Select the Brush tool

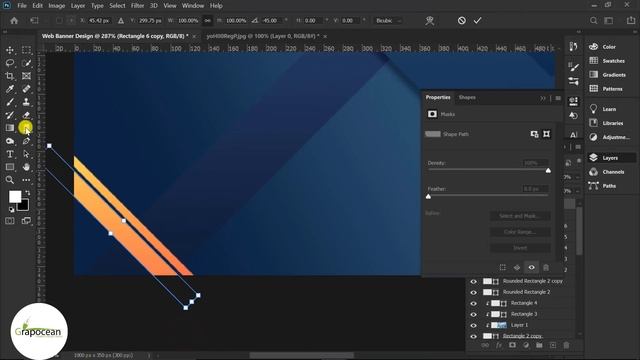point(10,102)
